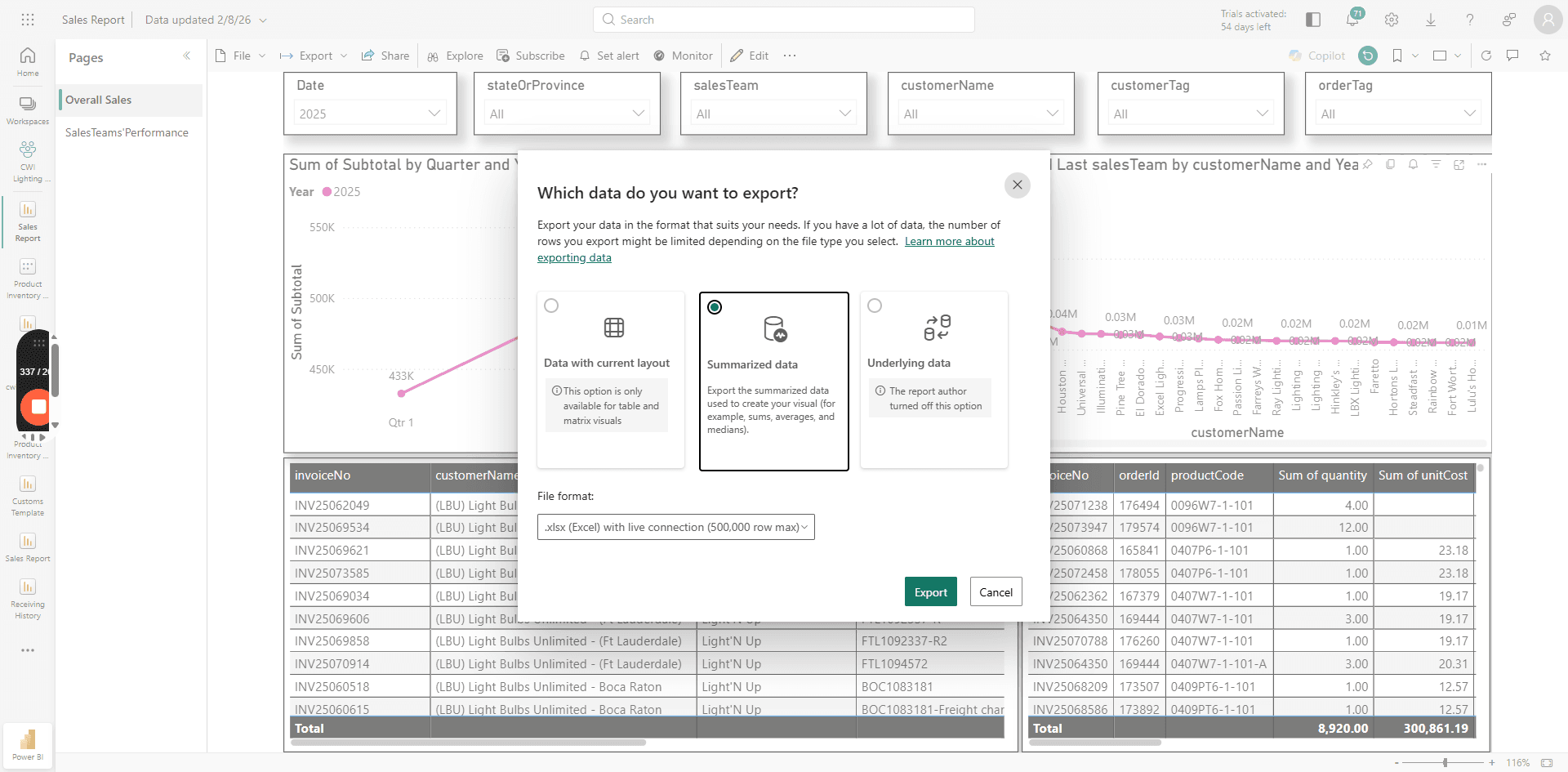Adjust the zoom slider in the status bar
This screenshot has height=772, width=1568.
coord(1445,762)
